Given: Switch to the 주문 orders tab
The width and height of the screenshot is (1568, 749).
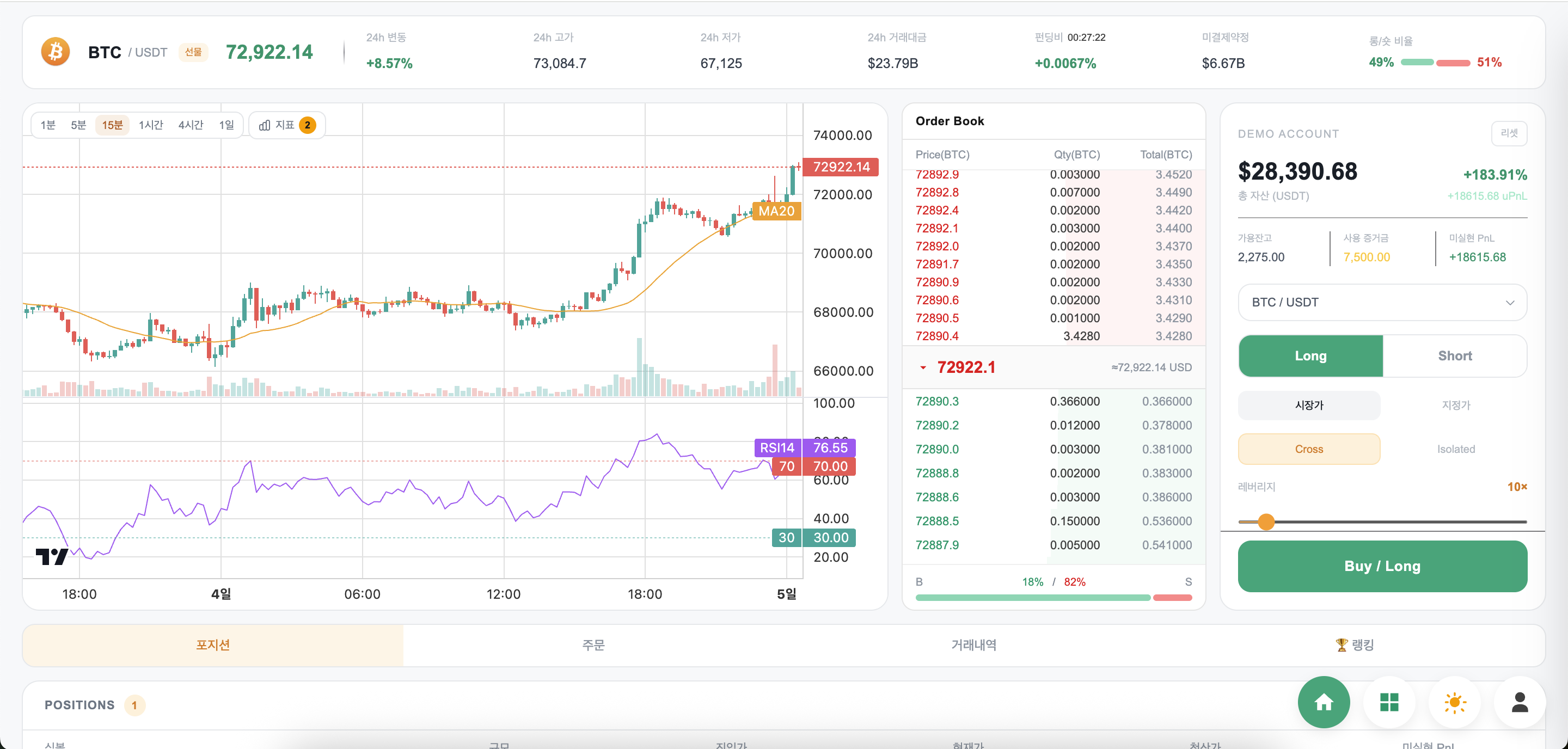Looking at the screenshot, I should click(593, 645).
